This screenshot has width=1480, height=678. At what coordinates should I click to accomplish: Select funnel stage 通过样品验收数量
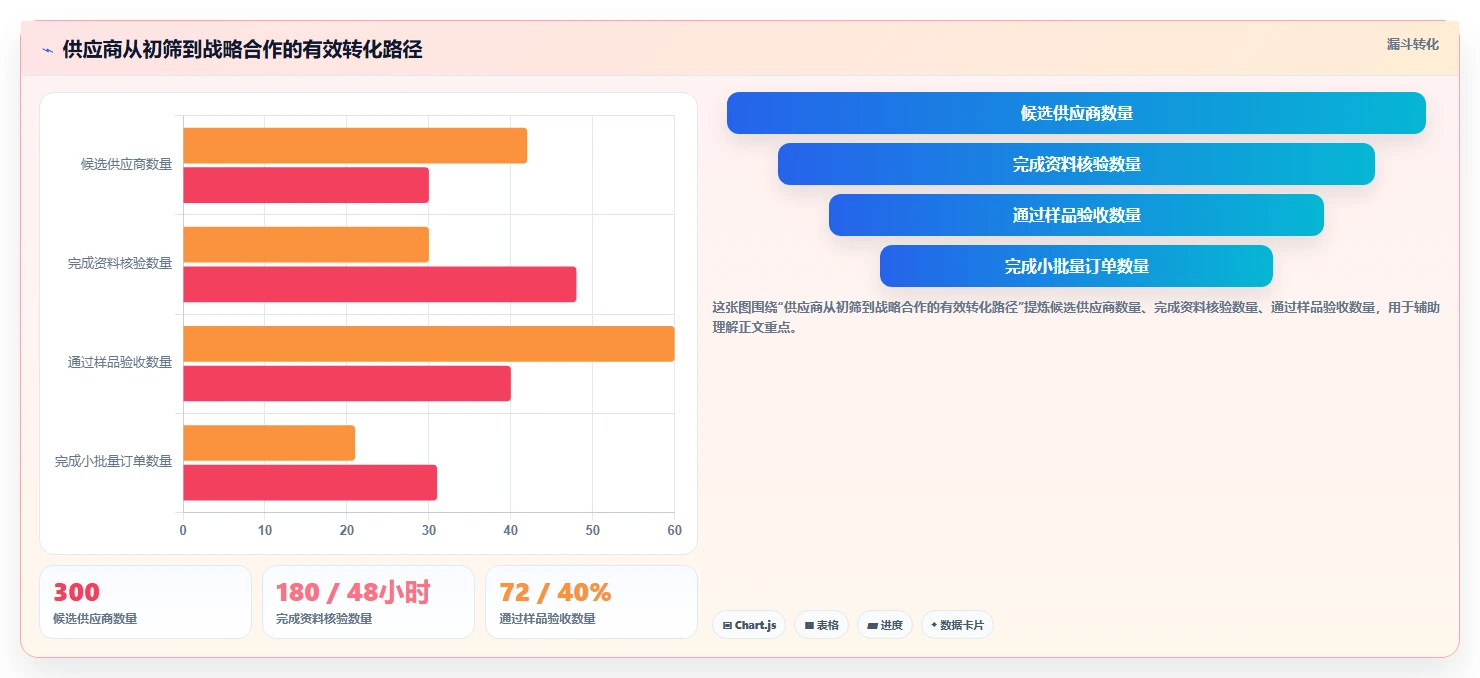(1076, 215)
